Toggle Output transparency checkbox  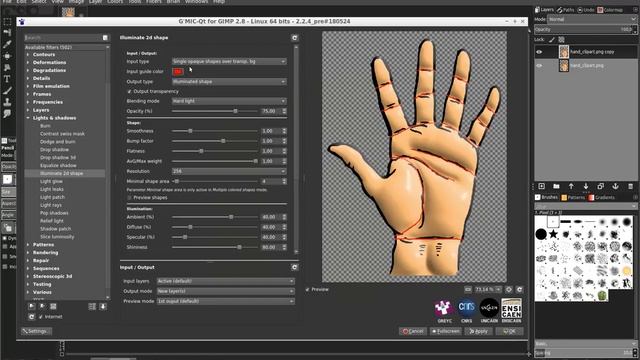[129, 91]
